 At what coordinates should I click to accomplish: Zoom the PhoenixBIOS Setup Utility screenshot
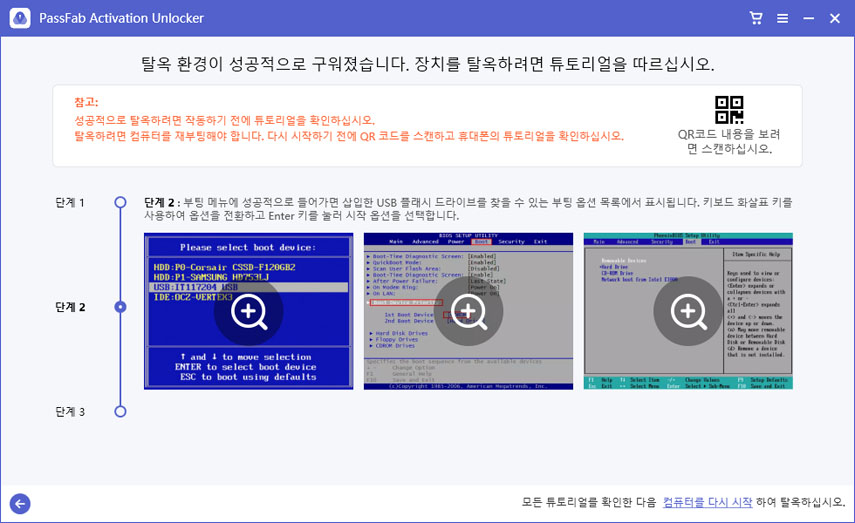(x=688, y=311)
